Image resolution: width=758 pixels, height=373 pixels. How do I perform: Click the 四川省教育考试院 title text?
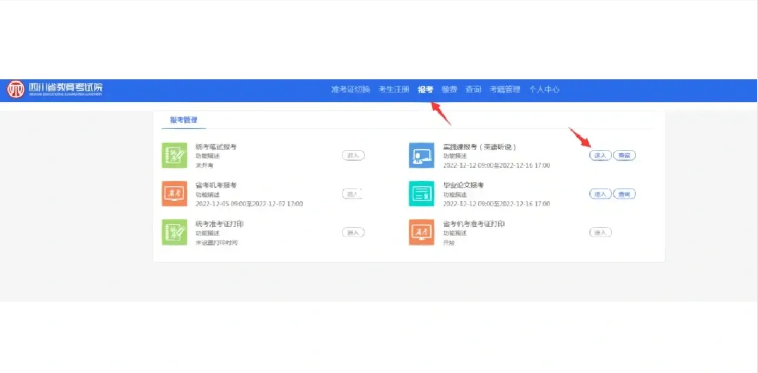point(65,87)
